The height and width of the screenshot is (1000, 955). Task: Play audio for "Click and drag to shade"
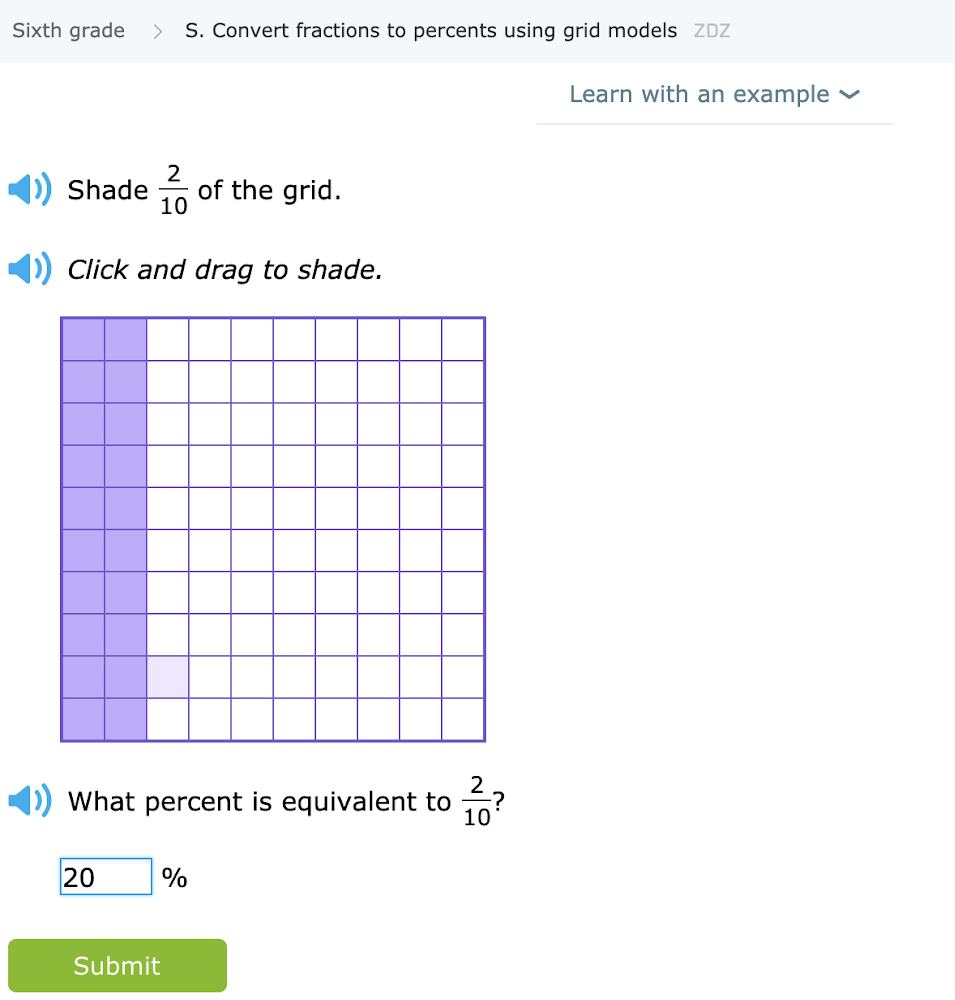[x=28, y=269]
